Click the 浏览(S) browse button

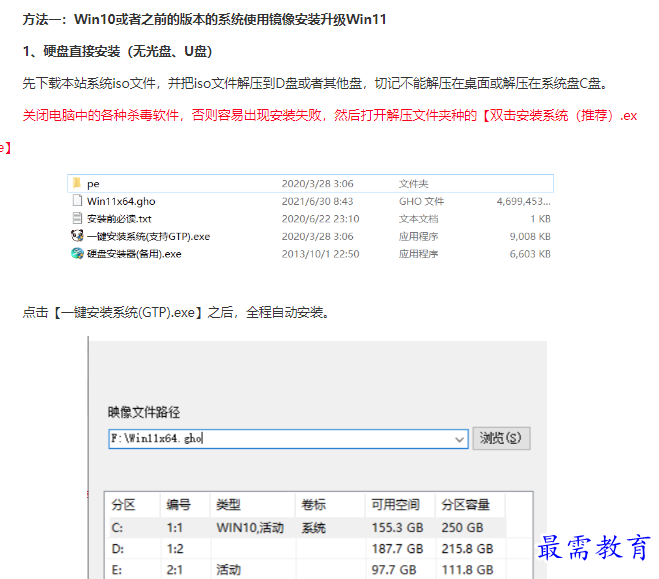coord(501,439)
